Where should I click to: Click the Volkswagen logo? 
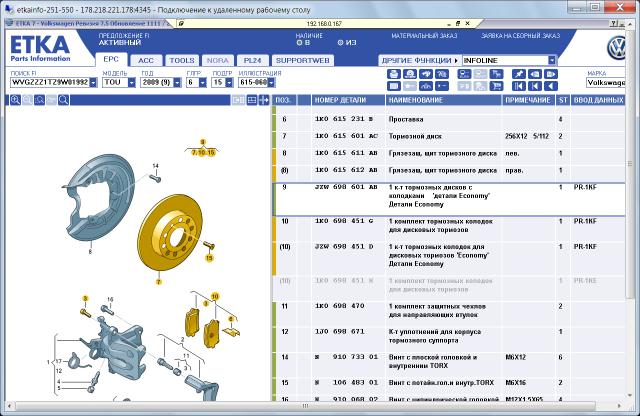(x=616, y=48)
